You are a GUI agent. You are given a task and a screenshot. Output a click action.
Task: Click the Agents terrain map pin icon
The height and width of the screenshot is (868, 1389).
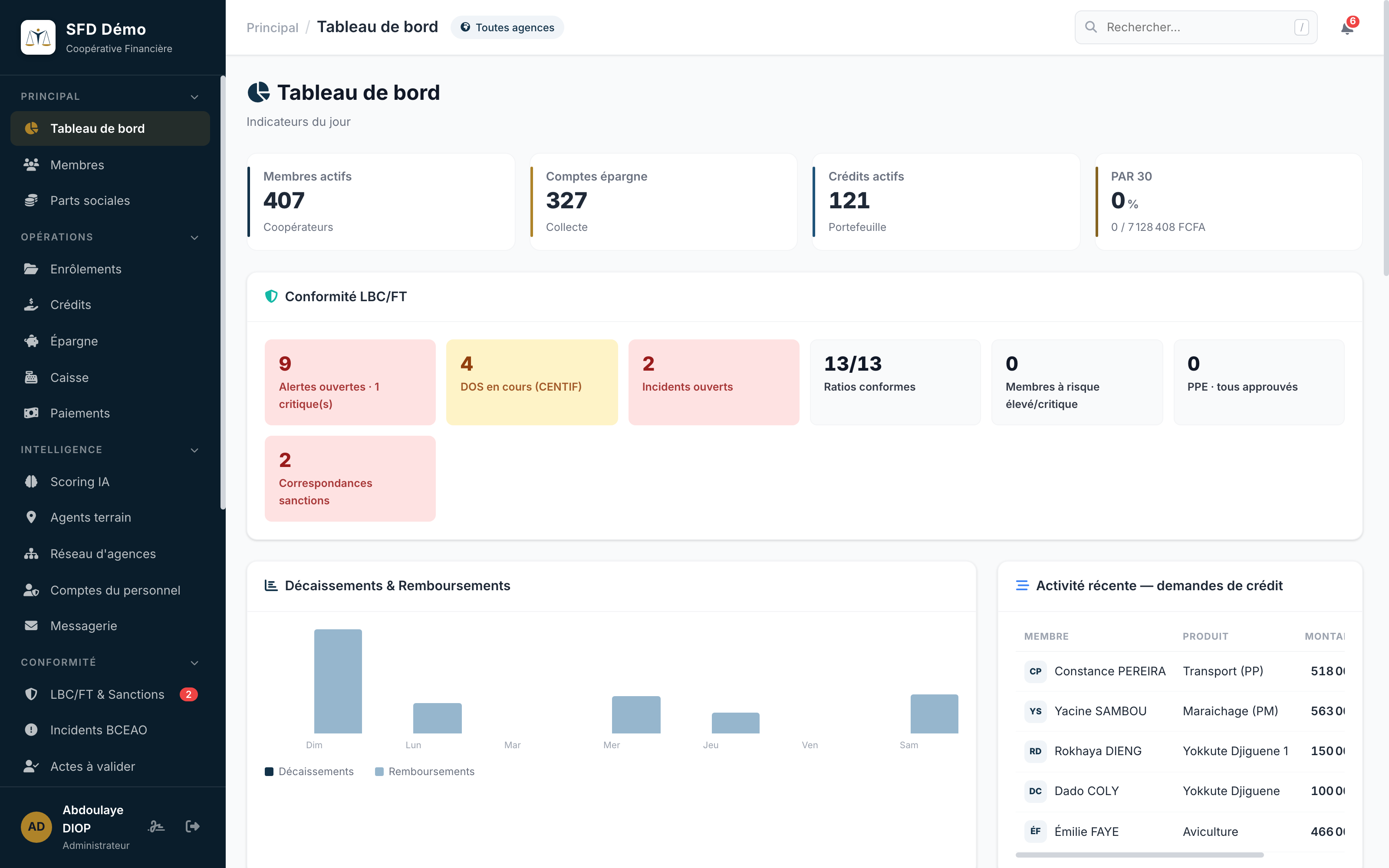coord(31,517)
